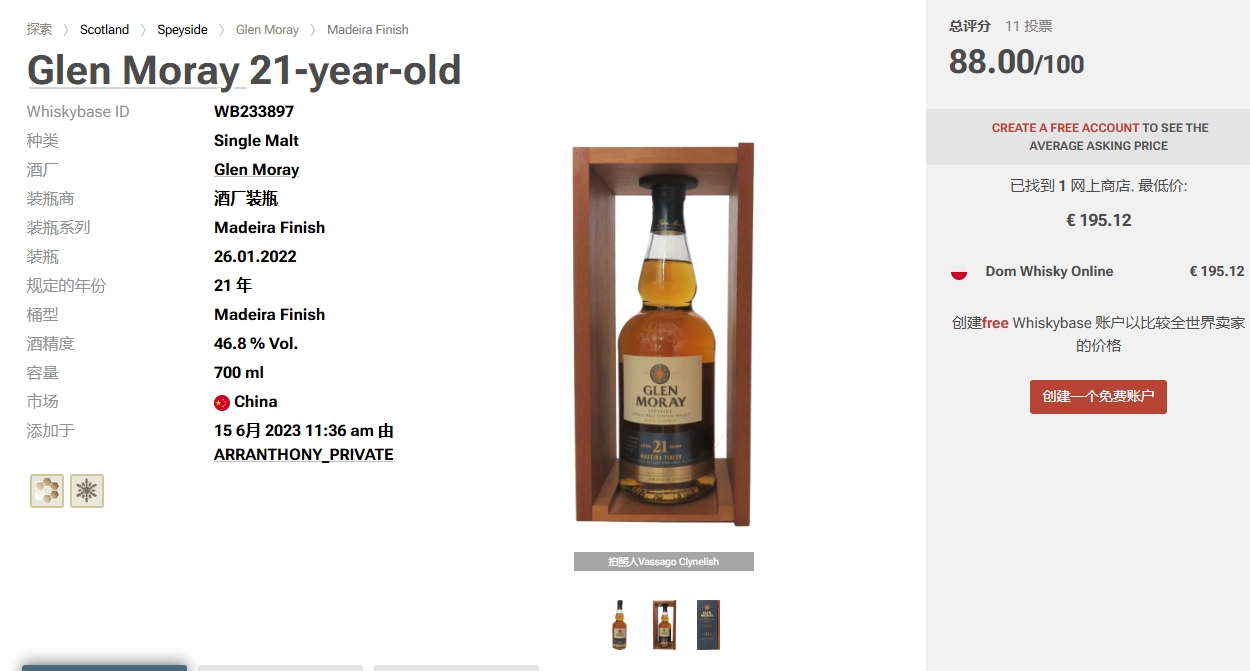Viewport: 1250px width, 671px height.
Task: Click the Glen Moray link in the title
Action: tap(134, 70)
